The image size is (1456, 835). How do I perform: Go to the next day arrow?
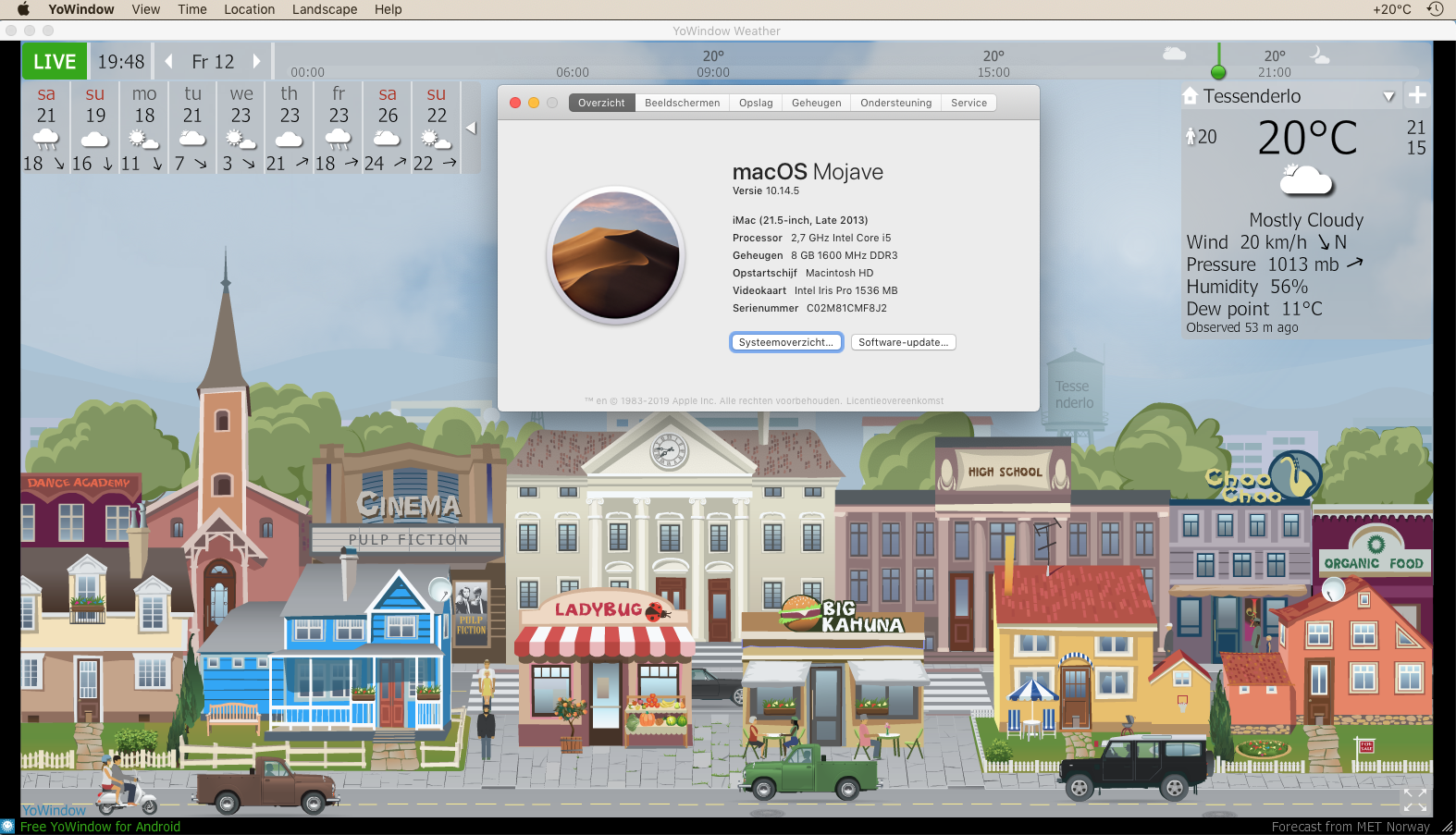pos(256,61)
